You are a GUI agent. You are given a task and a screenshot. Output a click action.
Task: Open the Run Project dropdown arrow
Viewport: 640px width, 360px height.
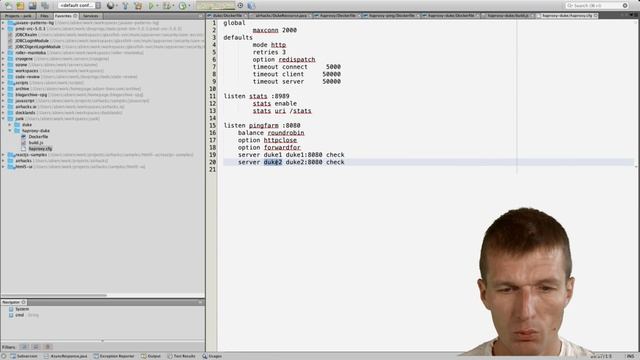click(x=157, y=6)
